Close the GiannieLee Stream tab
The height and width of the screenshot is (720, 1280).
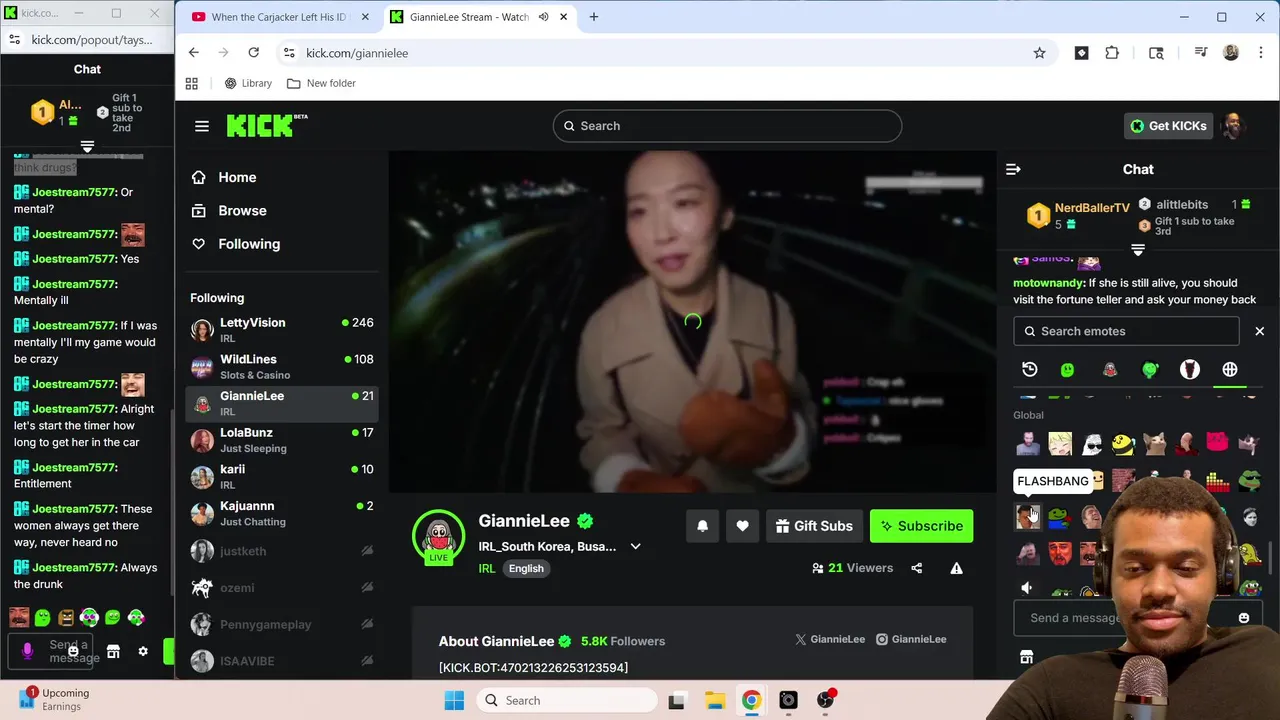[x=564, y=17]
